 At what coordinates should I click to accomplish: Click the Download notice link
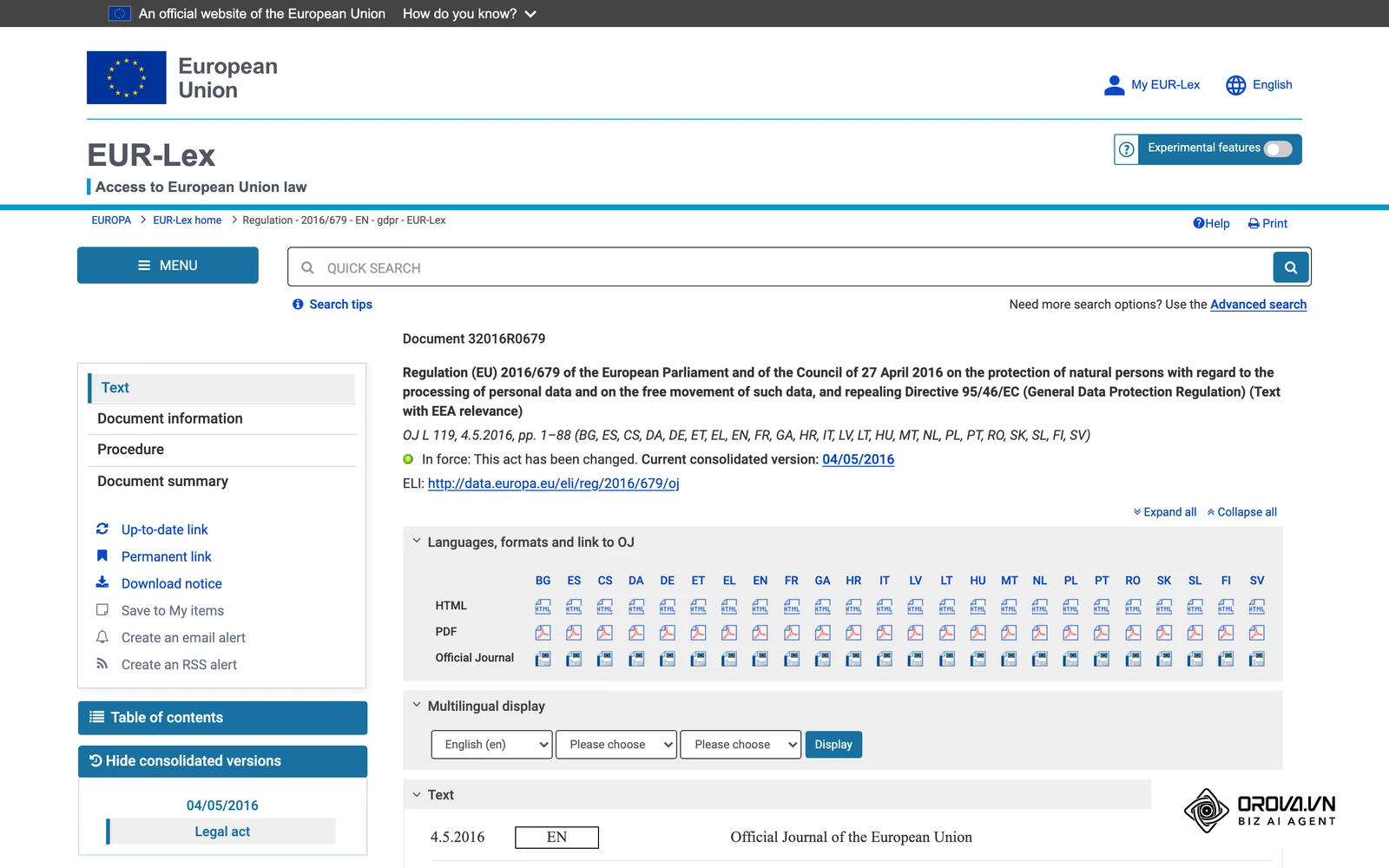(x=172, y=583)
